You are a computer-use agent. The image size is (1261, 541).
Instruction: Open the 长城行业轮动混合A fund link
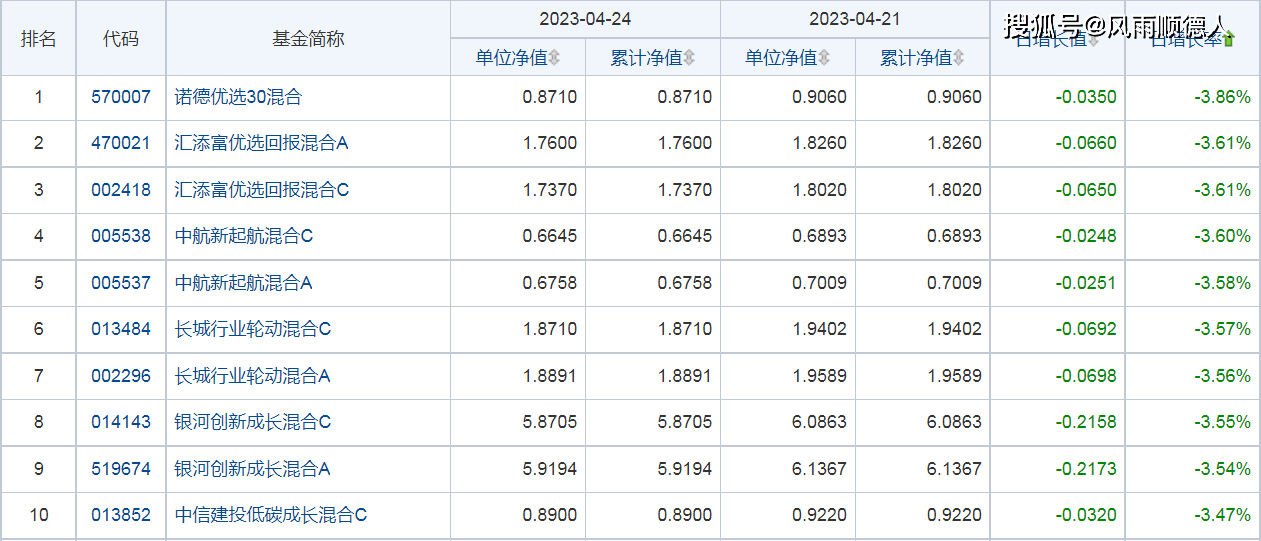point(253,376)
